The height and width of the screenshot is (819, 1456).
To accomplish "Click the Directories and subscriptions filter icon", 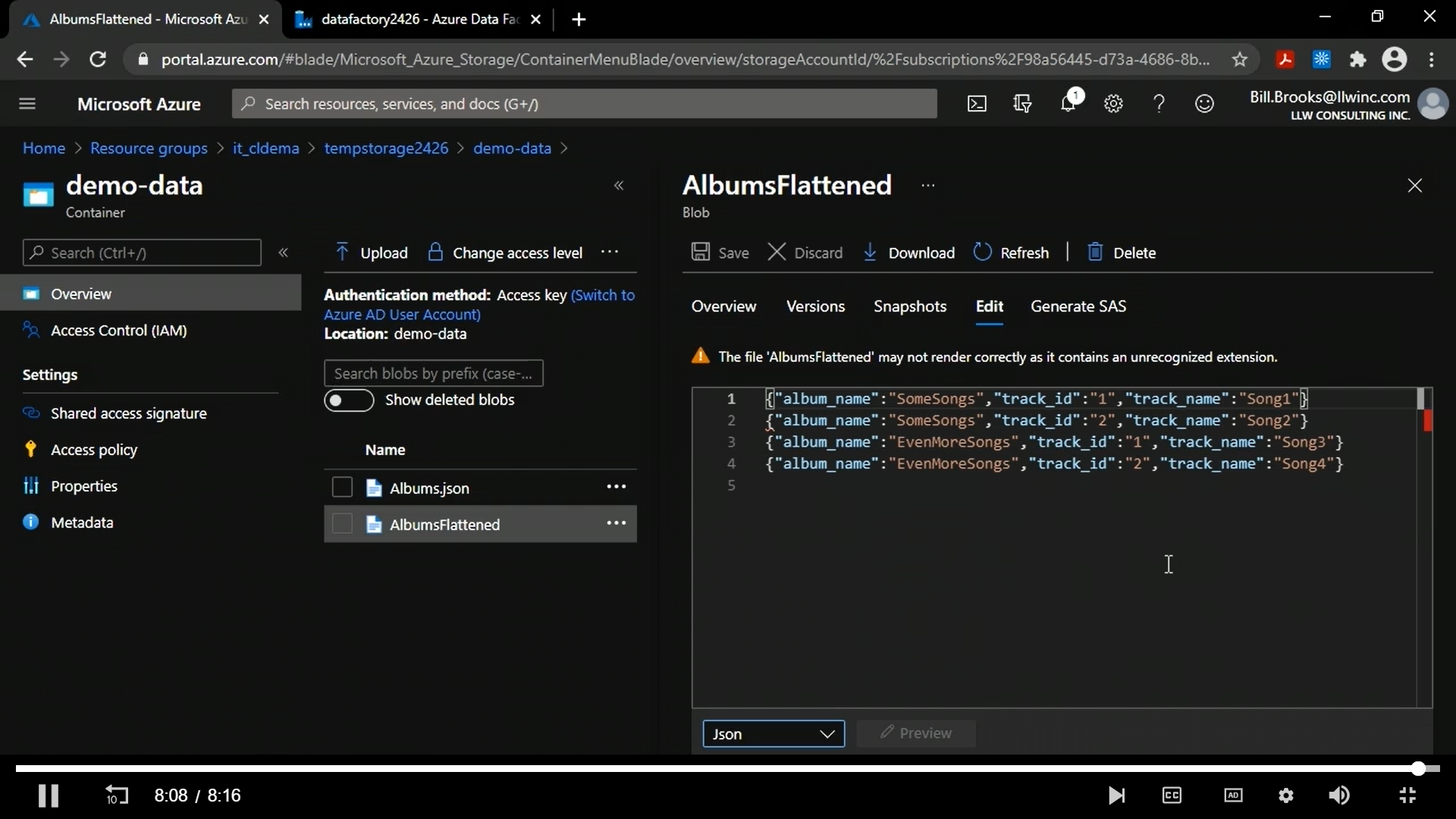I will coord(1022,104).
